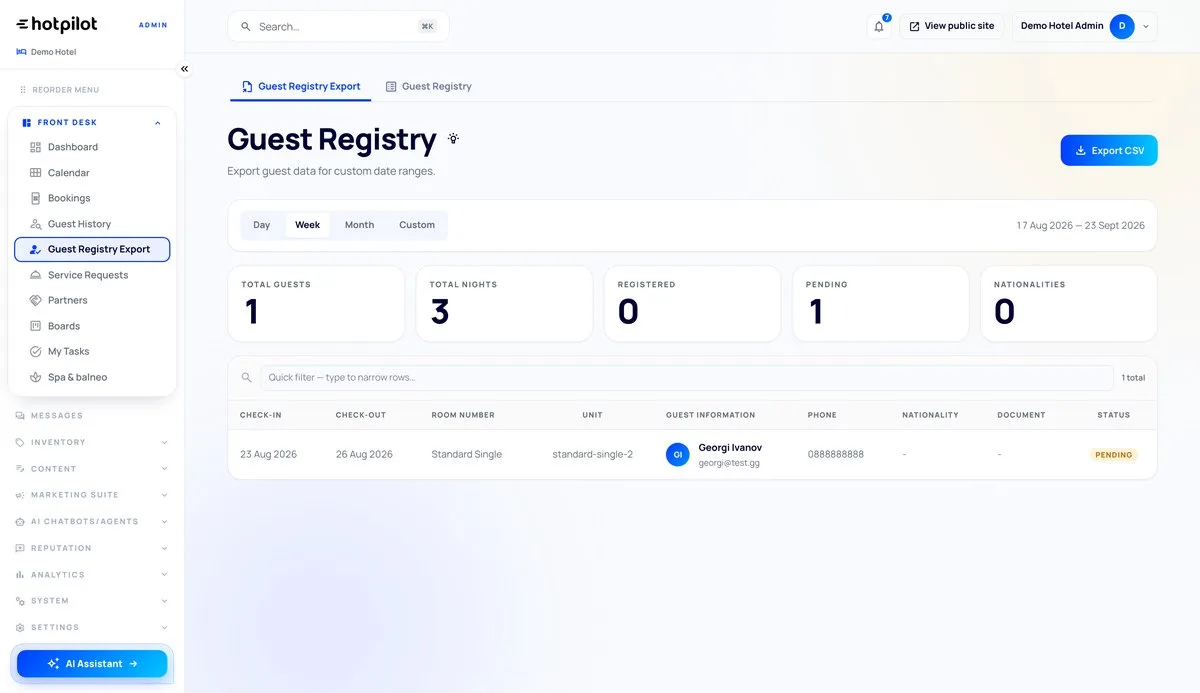Select the Week range option
The height and width of the screenshot is (693, 1200).
(307, 225)
